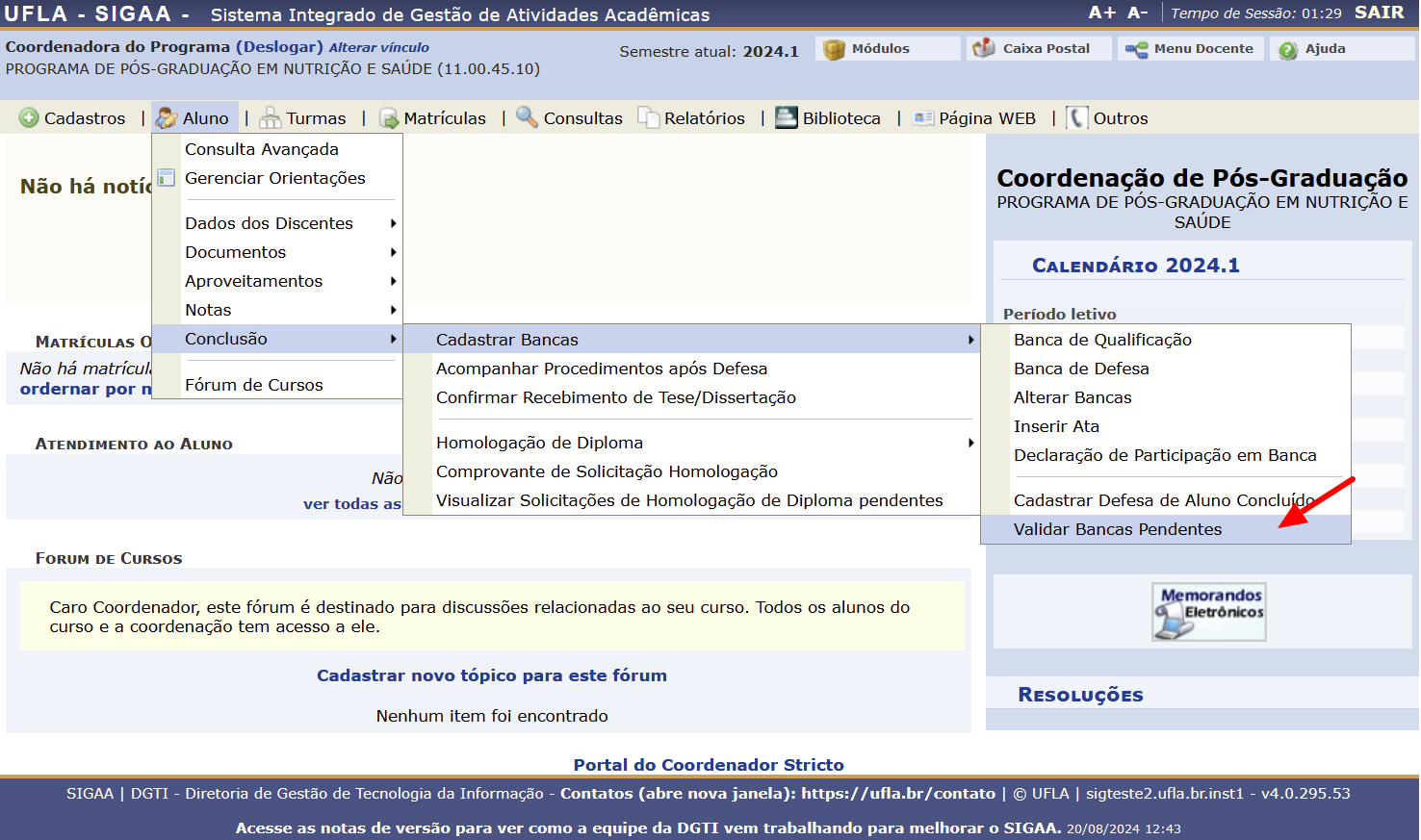Click the Ajuda help icon
This screenshot has width=1421, height=840.
point(1288,50)
